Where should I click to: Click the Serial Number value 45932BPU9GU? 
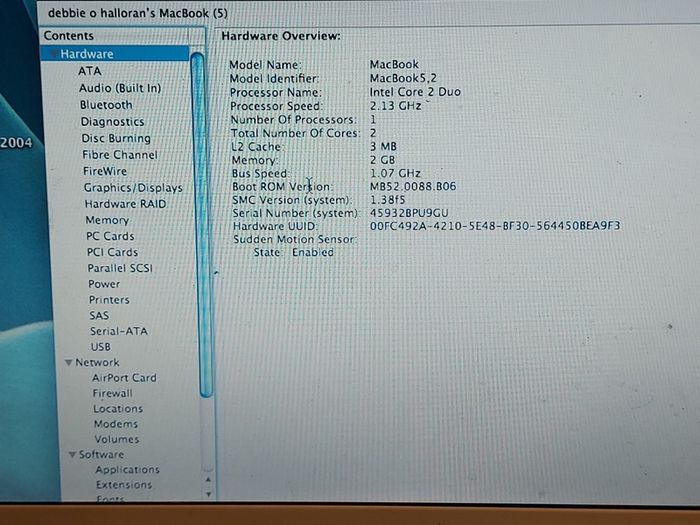tap(409, 213)
